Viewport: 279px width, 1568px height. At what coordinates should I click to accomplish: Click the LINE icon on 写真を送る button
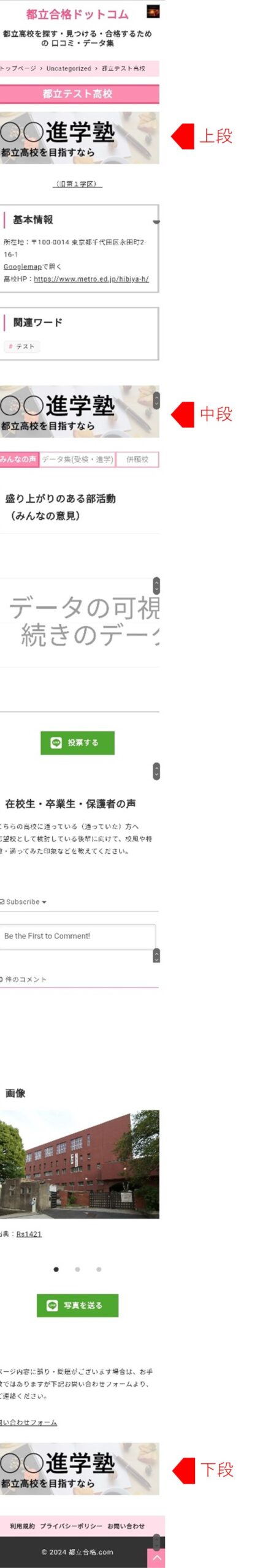pyautogui.click(x=52, y=1305)
